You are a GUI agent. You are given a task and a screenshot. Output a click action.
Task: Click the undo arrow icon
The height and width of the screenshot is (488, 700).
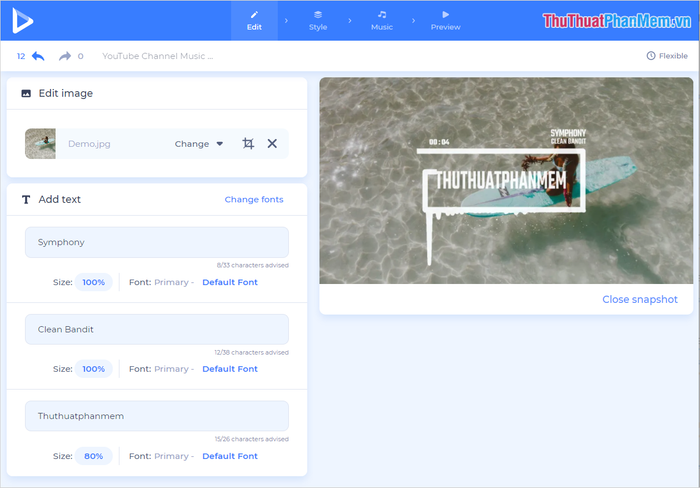click(38, 56)
